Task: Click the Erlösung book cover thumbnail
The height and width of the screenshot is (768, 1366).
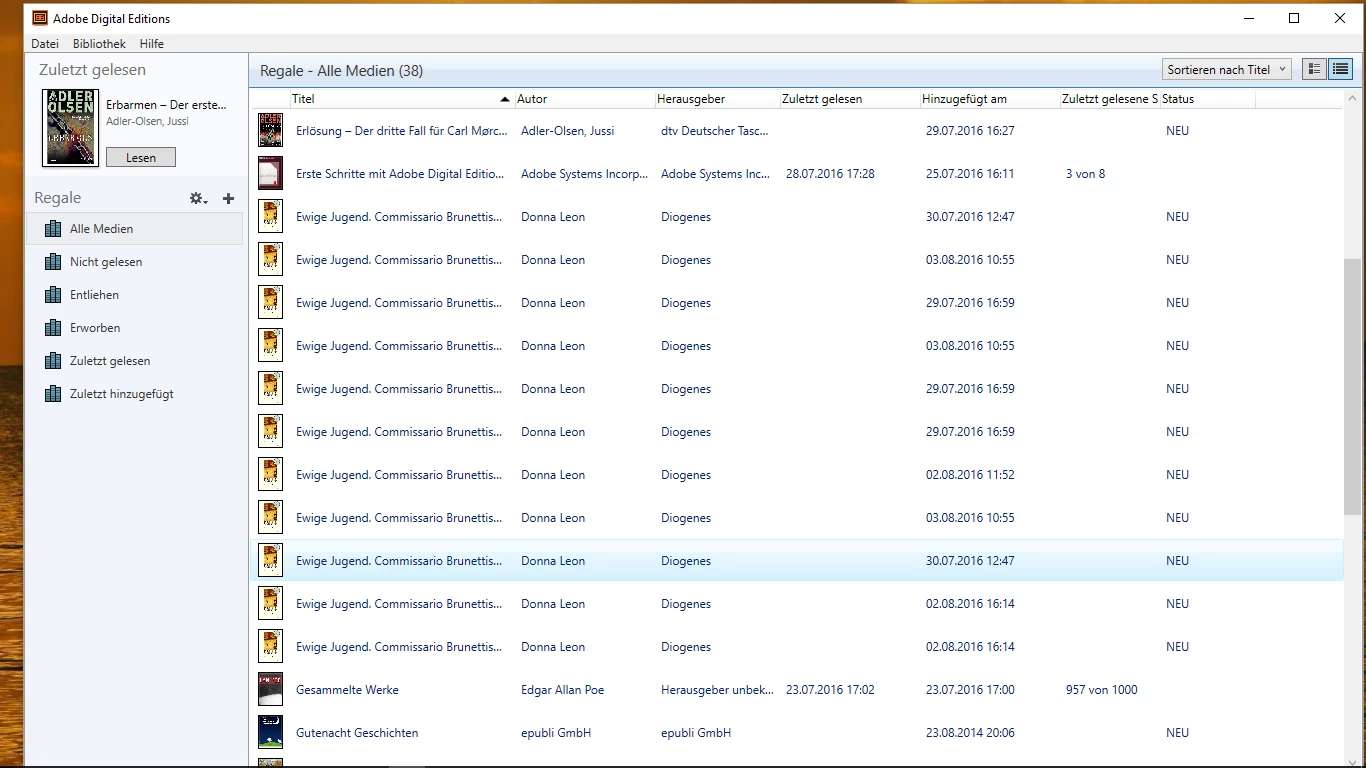Action: tap(270, 131)
